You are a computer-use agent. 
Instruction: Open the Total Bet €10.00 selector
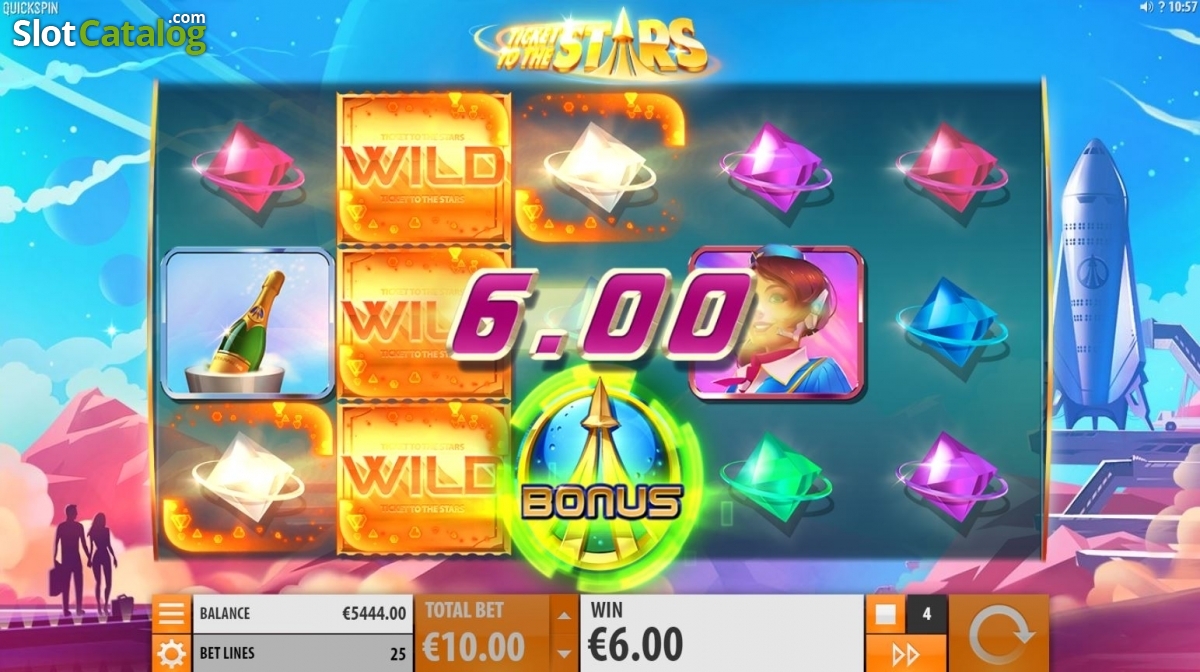coord(483,634)
